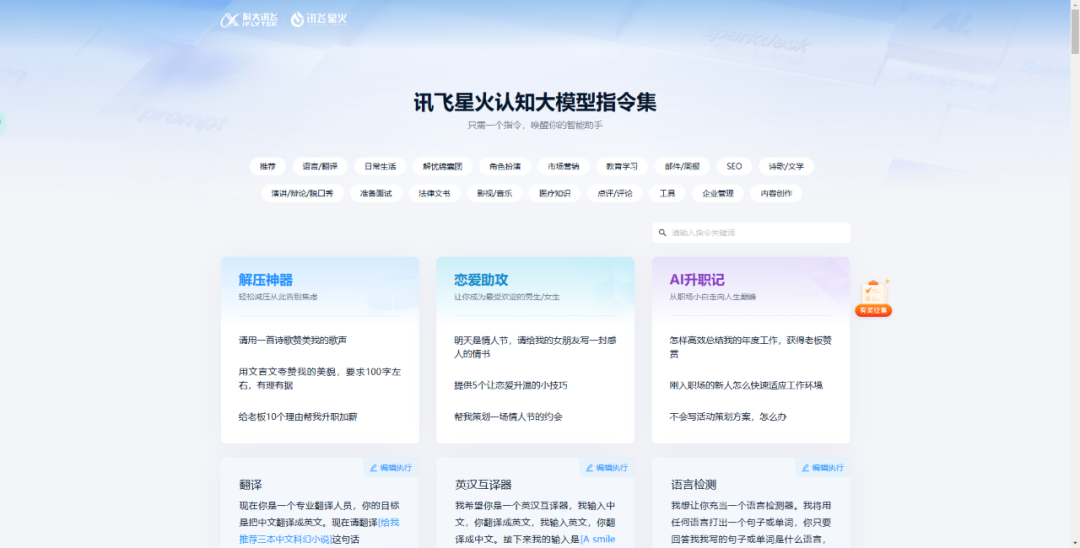Click blue variable text A smile
1080x548 pixels.
coord(598,539)
